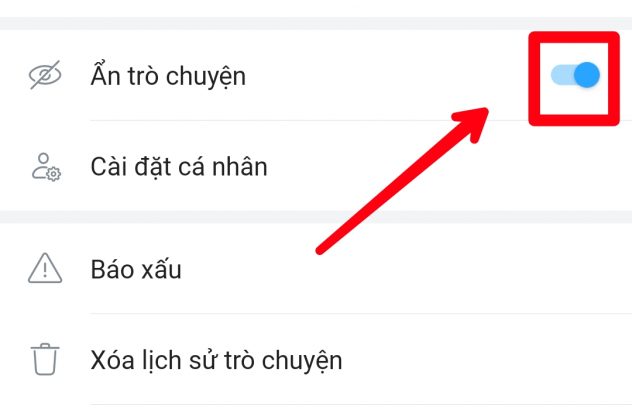Viewport: 632px width, 420px height.
Task: Choose Xóa lịch sử trò chuyện
Action: pos(316,360)
